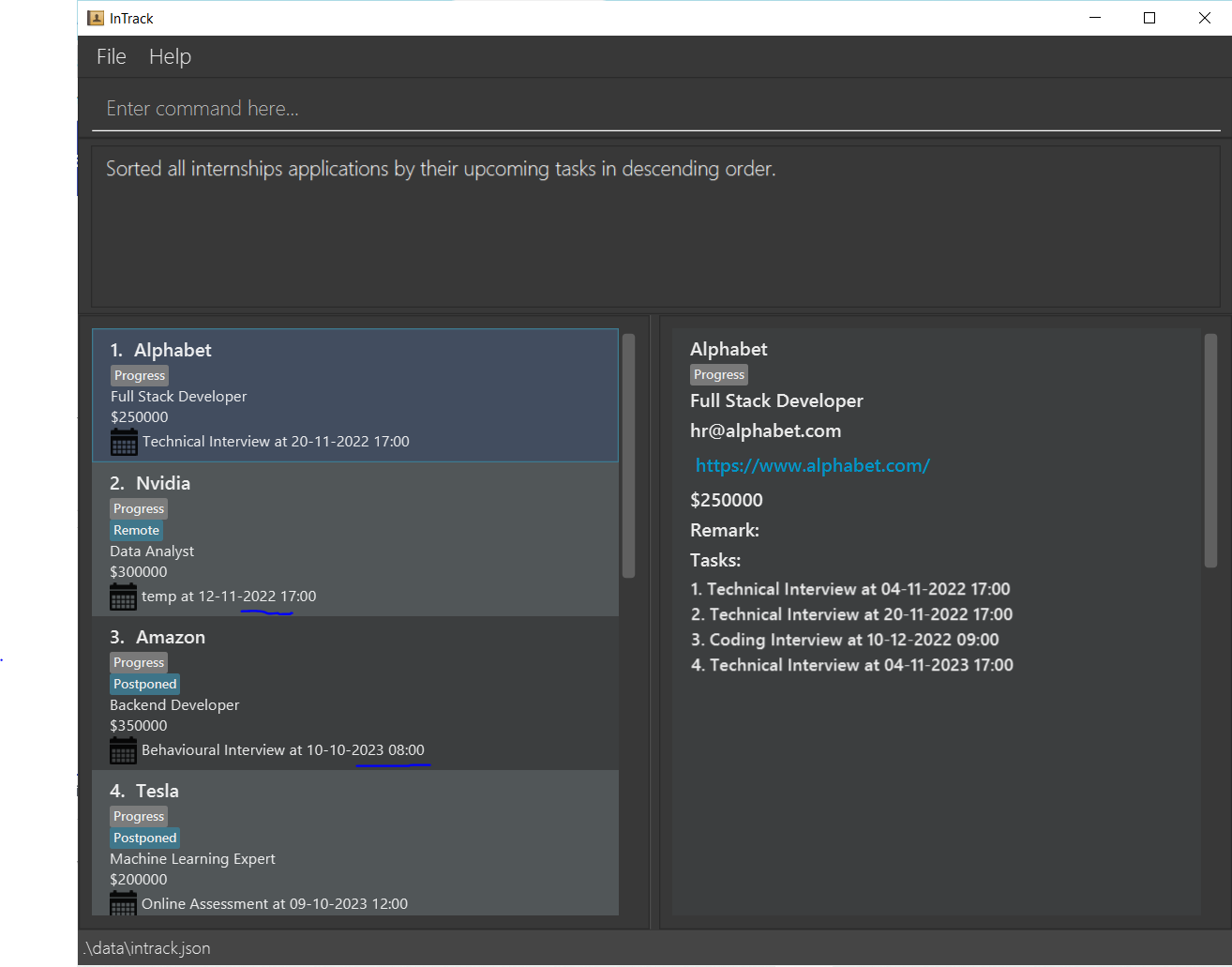Click 'Technical Interview at 20-11-2022 17:00' on Alphabet card
This screenshot has width=1232, height=967.
click(276, 442)
